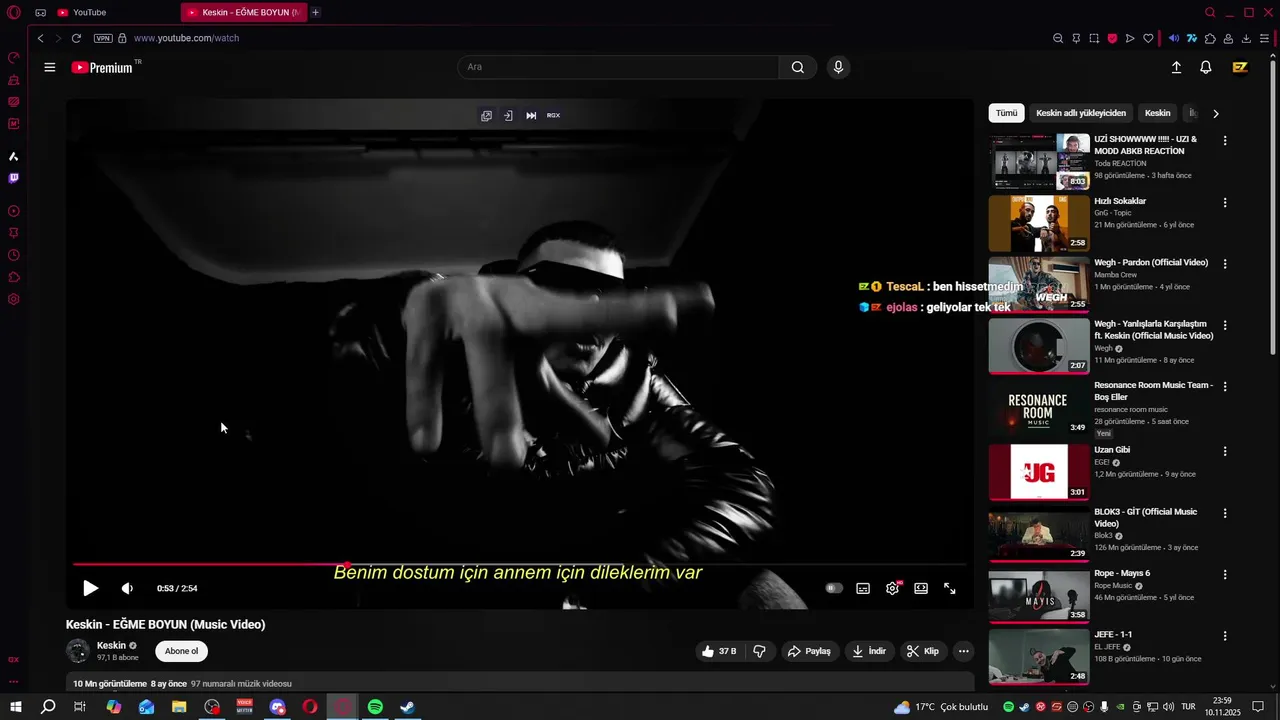The image size is (1280, 720).
Task: Click the Ara search input field
Action: pyautogui.click(x=618, y=67)
